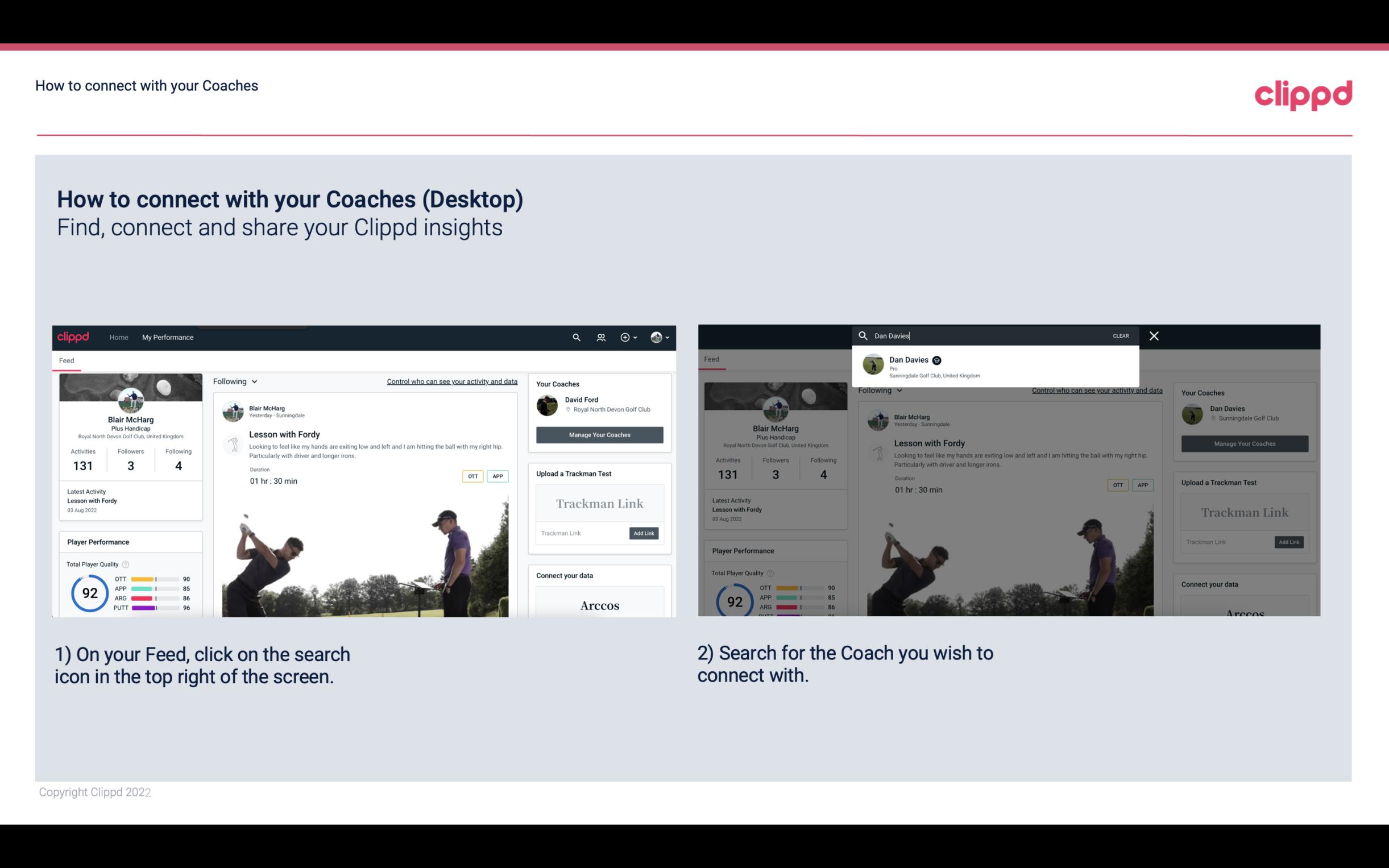Click the close X icon on search overlay
The image size is (1389, 868).
coord(1153,334)
